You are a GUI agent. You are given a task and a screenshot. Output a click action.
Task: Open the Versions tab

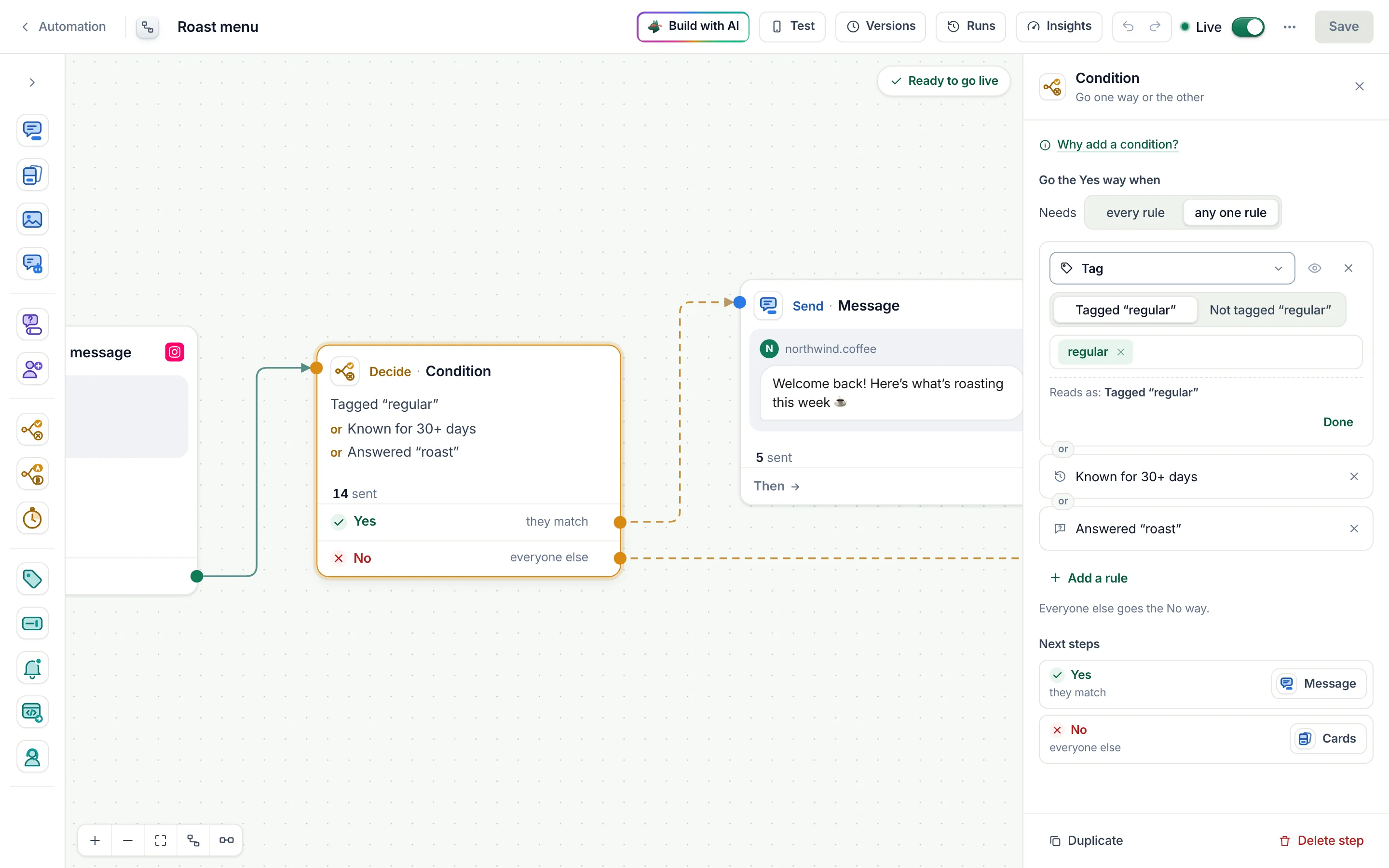click(881, 27)
